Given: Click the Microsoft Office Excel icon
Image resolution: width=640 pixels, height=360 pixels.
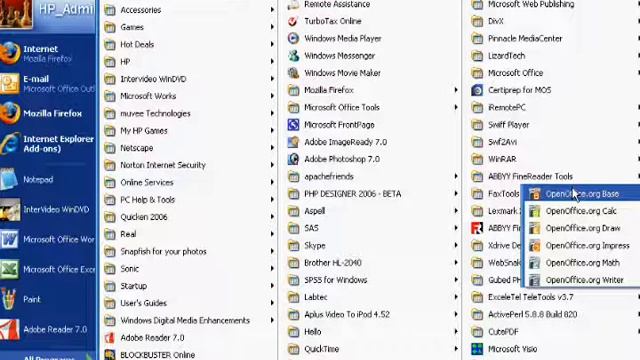Looking at the screenshot, I should pos(9,269).
